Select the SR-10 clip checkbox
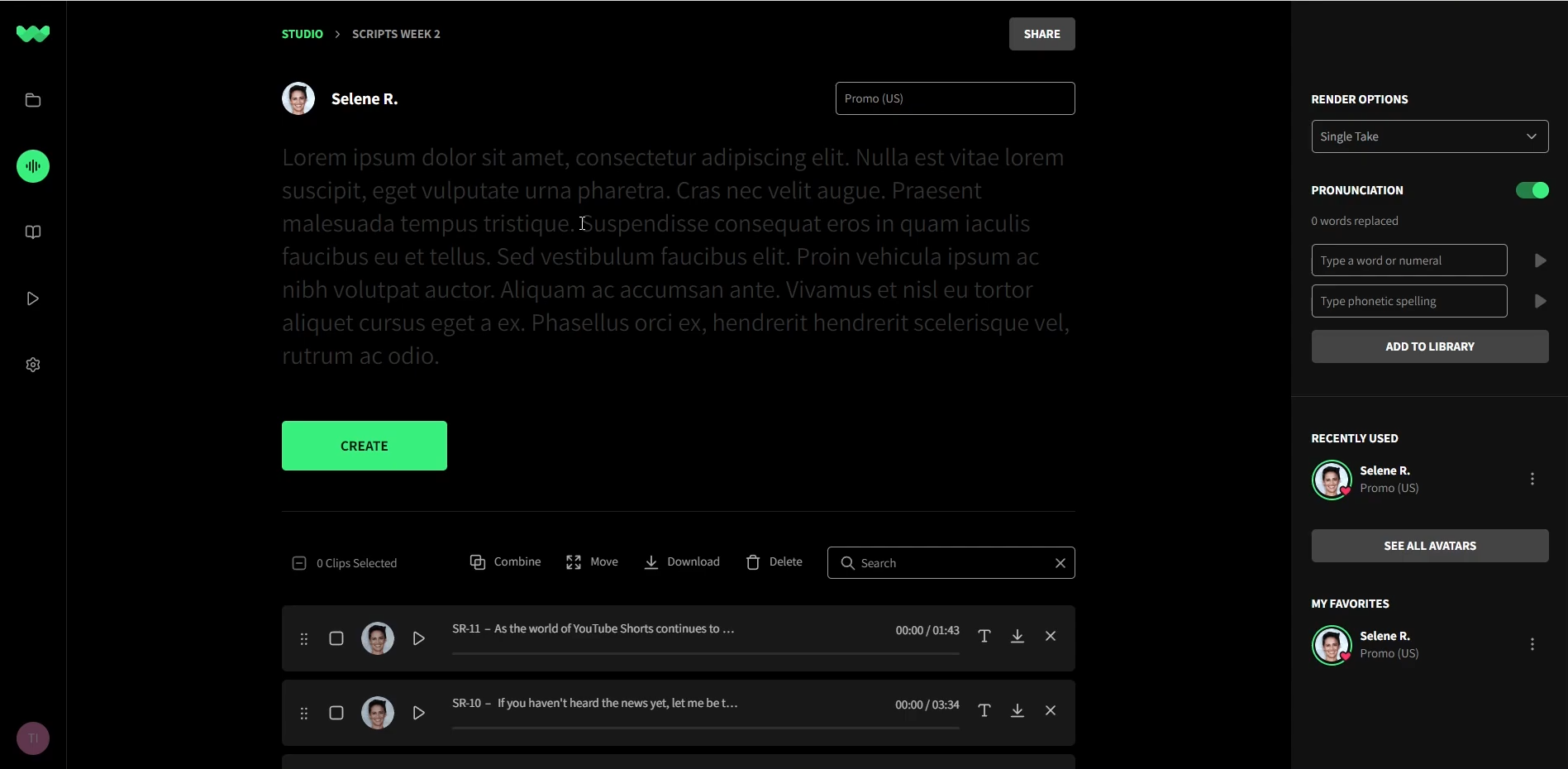Screen dimensions: 1568x769 pyautogui.click(x=336, y=713)
